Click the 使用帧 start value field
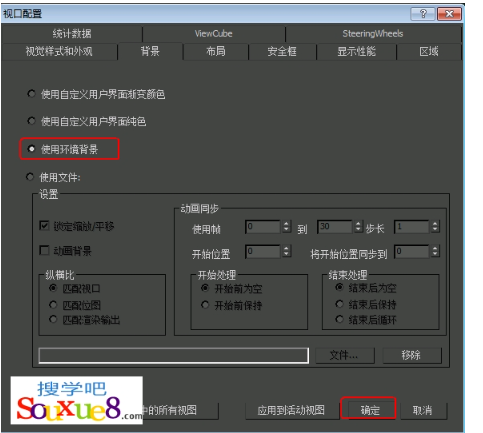 [x=263, y=227]
